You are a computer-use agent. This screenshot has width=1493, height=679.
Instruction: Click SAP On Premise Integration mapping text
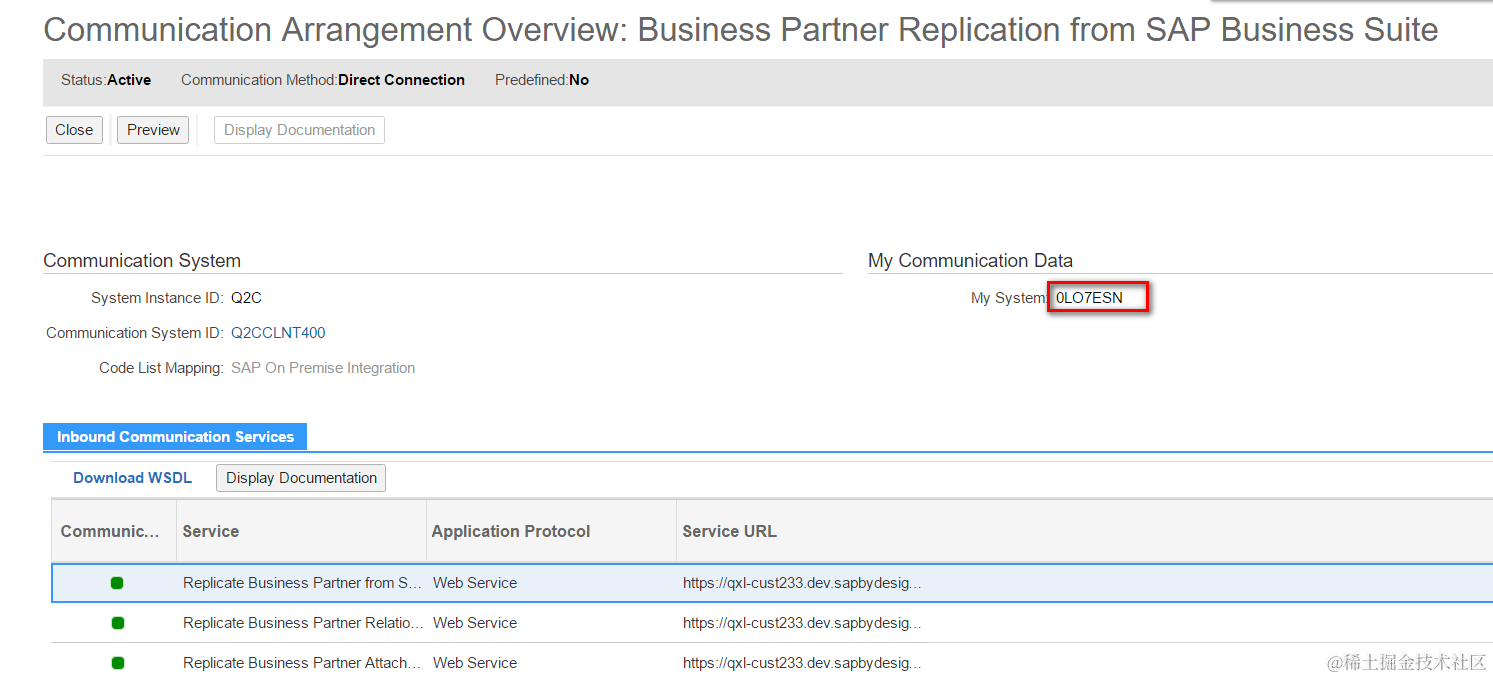tap(323, 368)
